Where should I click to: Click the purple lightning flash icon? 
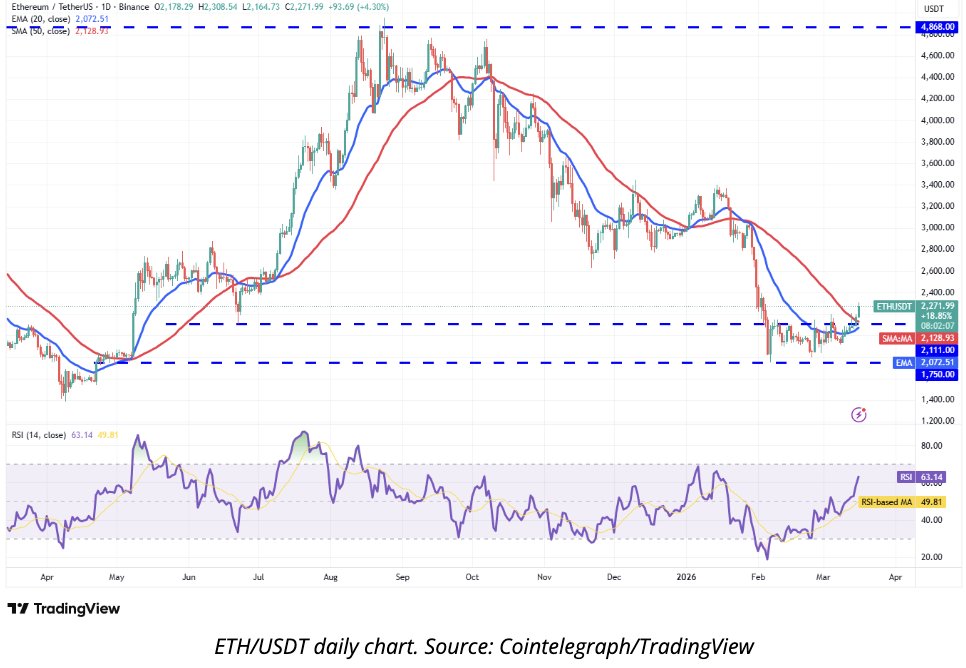coord(859,415)
